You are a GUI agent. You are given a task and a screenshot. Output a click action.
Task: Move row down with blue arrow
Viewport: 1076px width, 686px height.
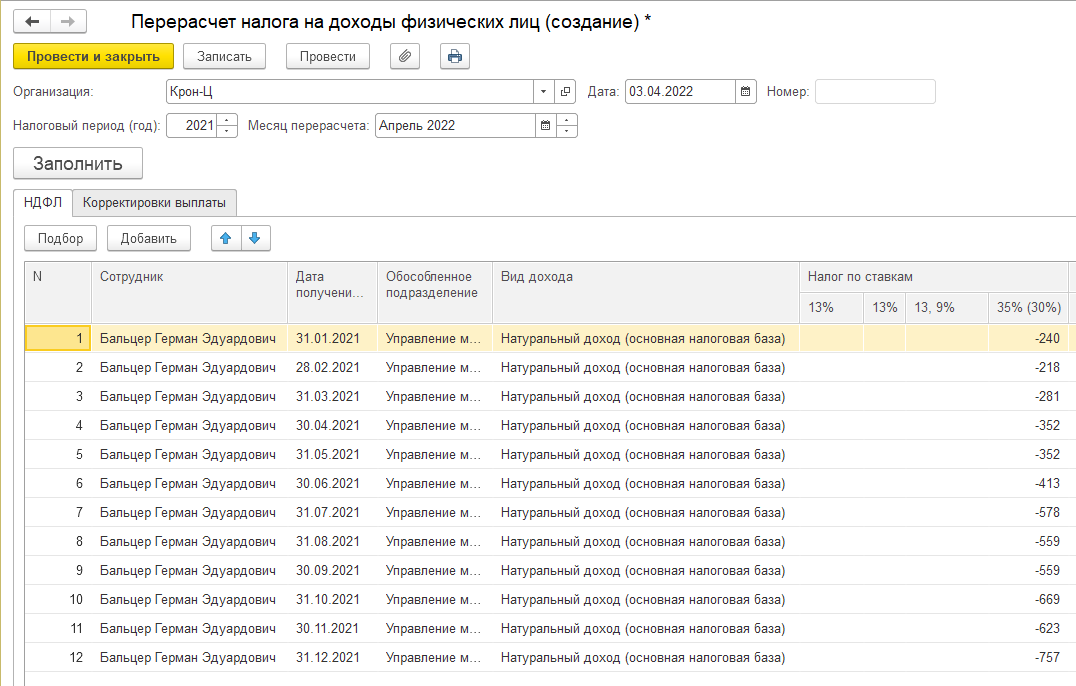[255, 238]
